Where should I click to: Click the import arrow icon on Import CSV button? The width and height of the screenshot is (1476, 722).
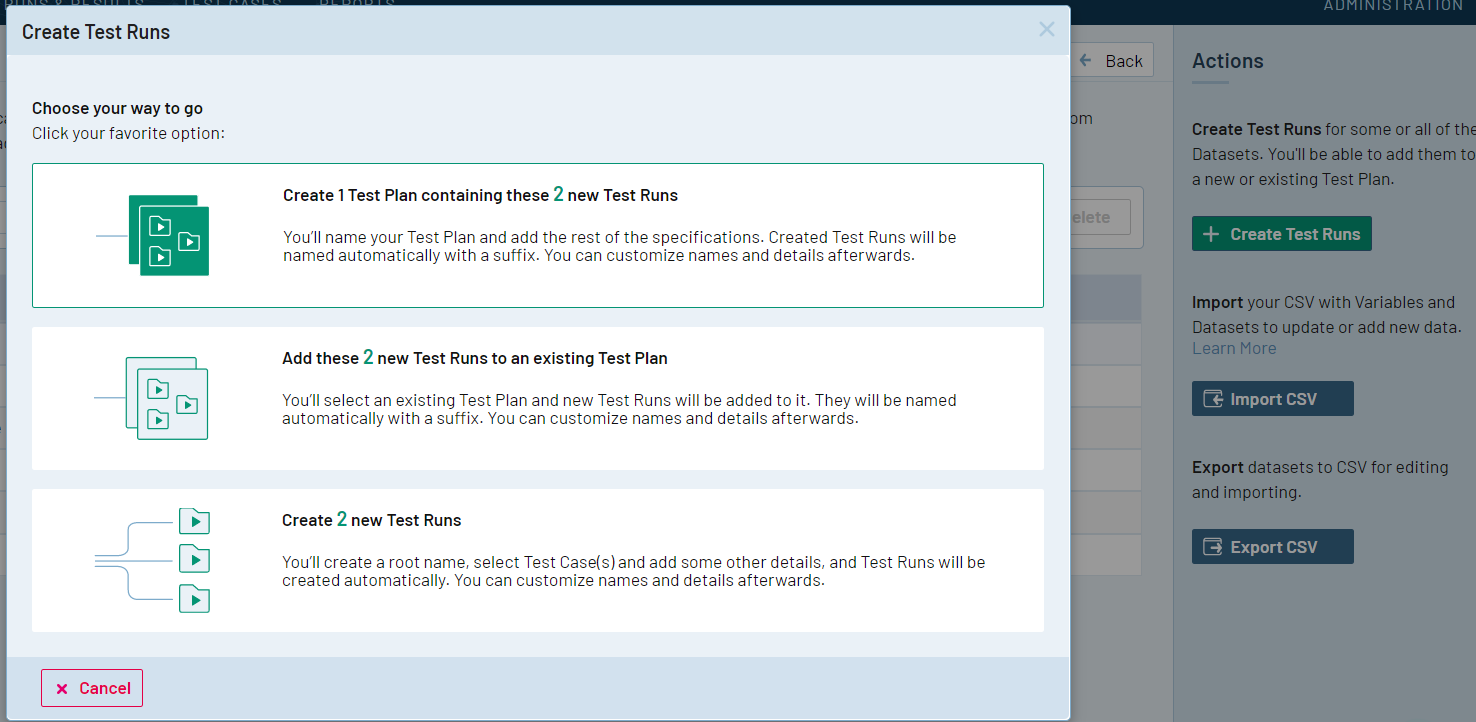(1215, 398)
